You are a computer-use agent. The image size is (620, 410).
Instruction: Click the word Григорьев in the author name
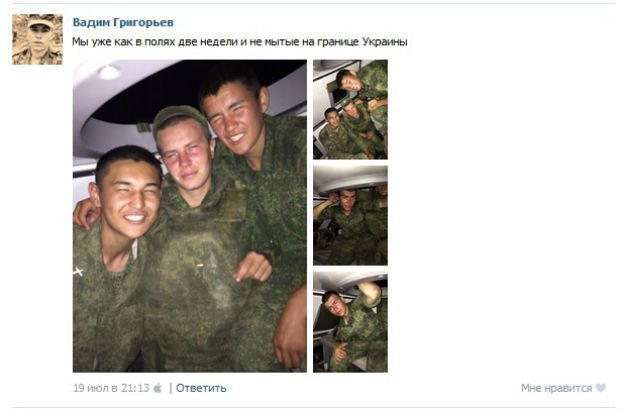[x=144, y=23]
